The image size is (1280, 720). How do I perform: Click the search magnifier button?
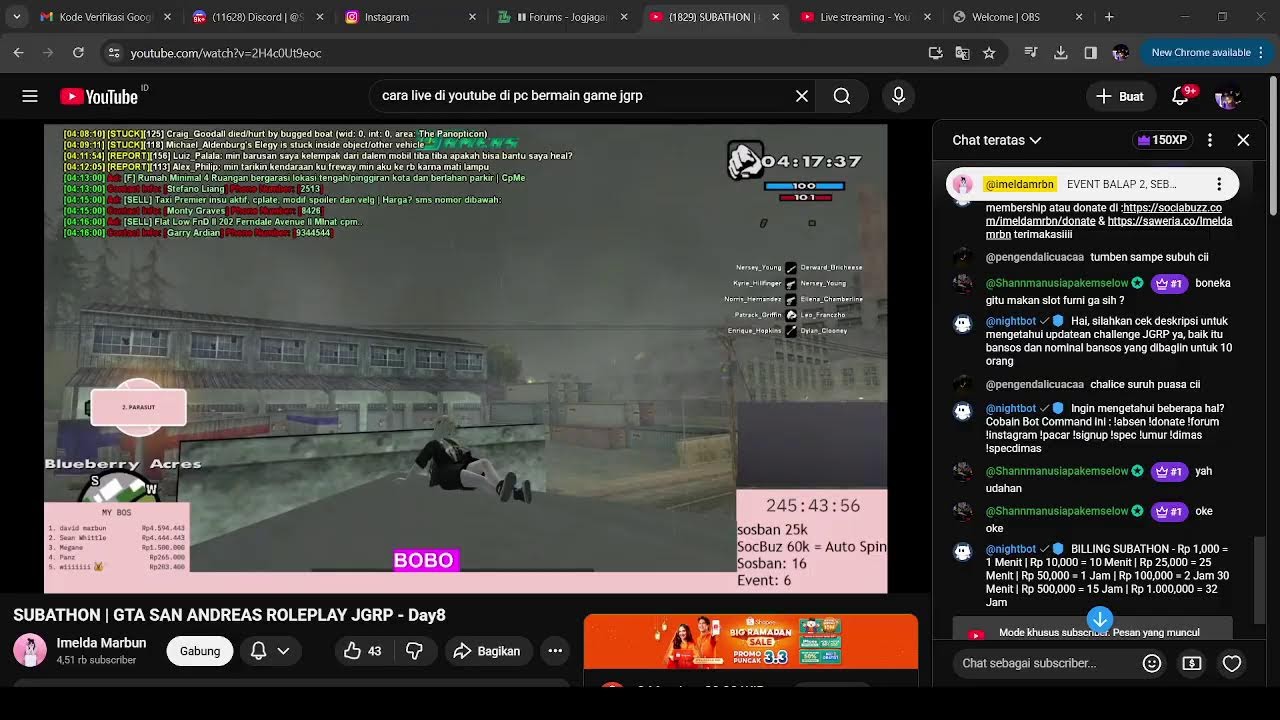842,96
